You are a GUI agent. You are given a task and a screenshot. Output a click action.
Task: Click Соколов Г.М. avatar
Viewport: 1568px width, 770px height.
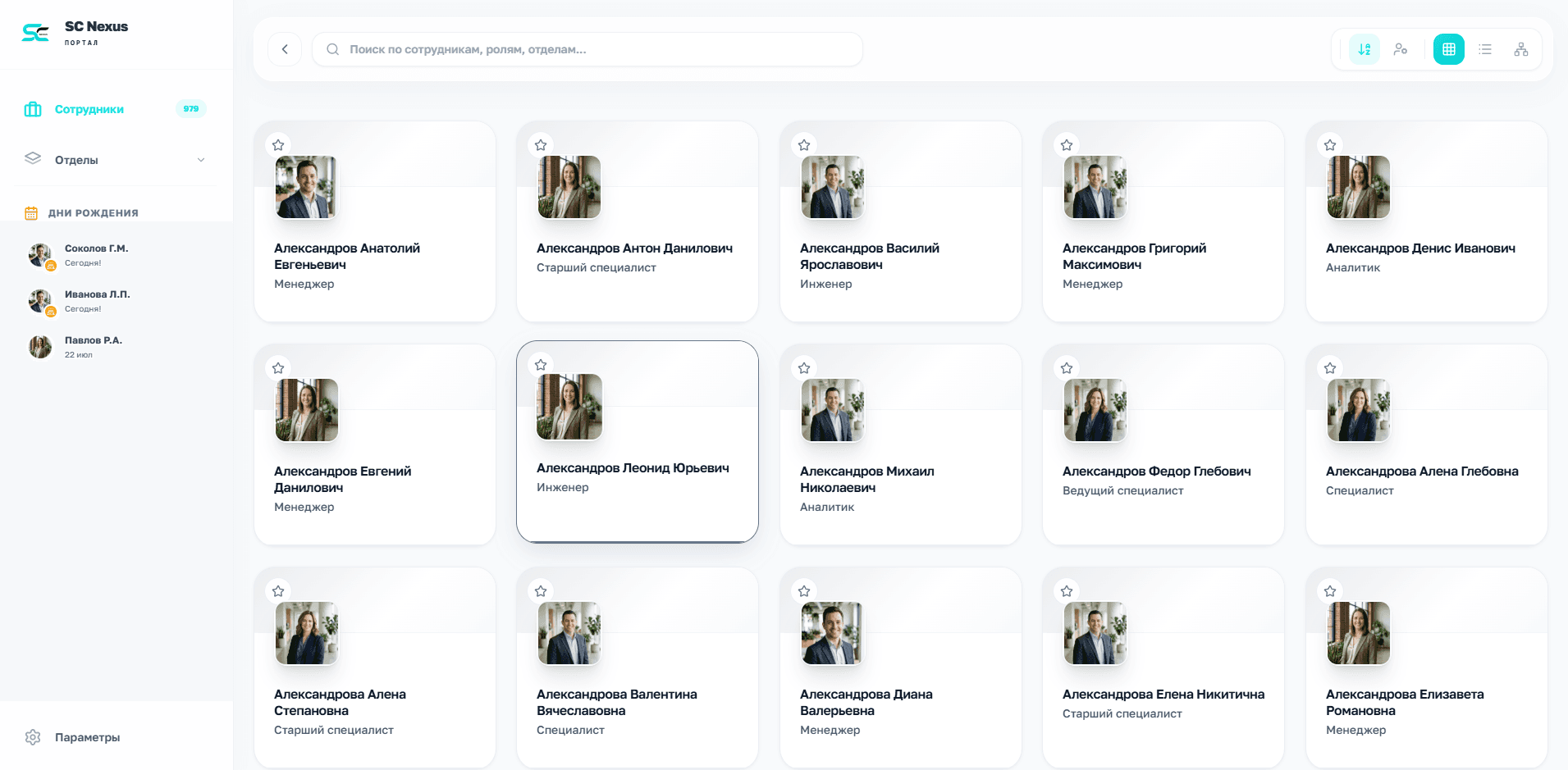coord(40,255)
